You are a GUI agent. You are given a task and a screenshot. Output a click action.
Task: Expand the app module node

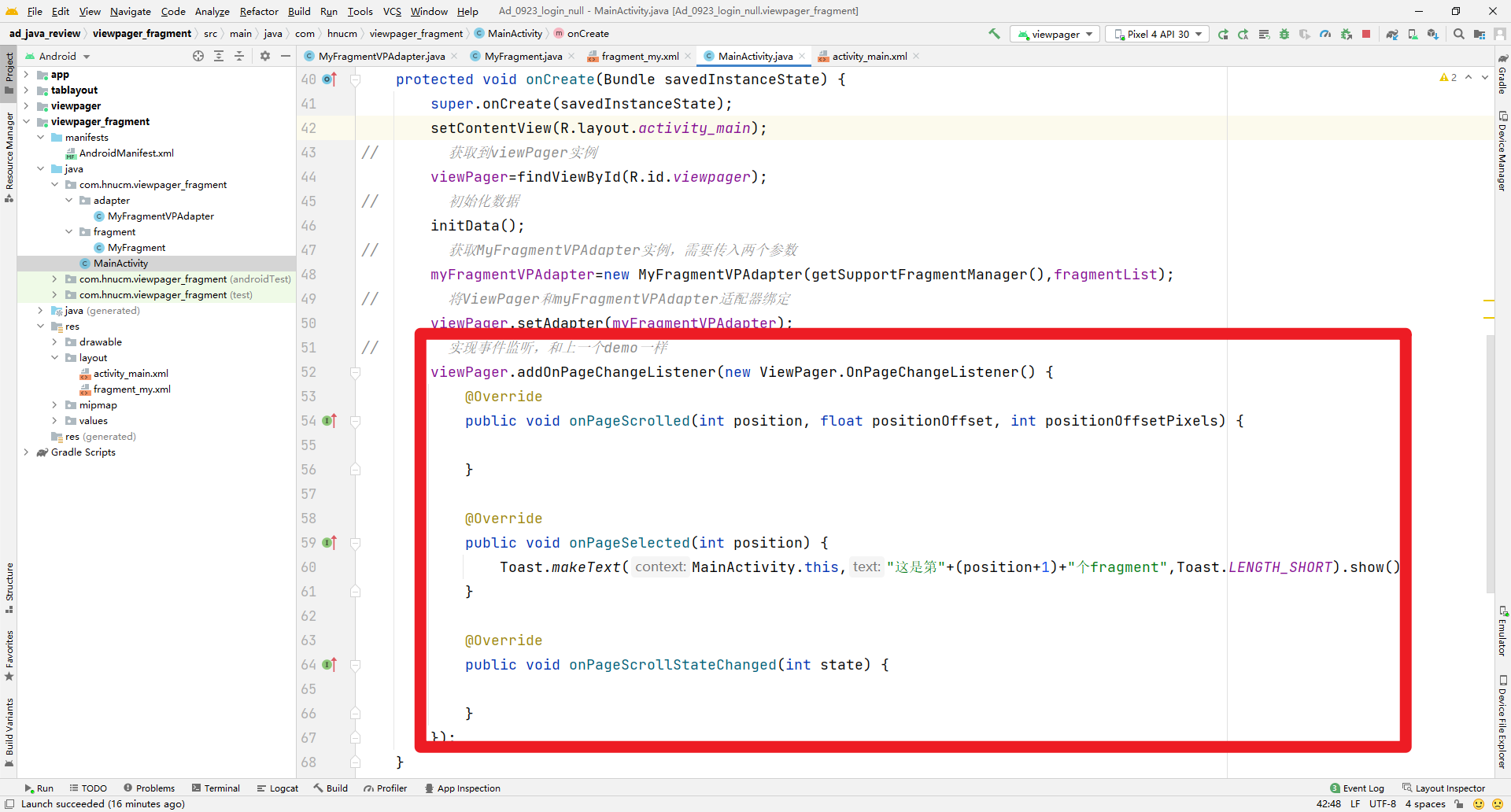(26, 75)
